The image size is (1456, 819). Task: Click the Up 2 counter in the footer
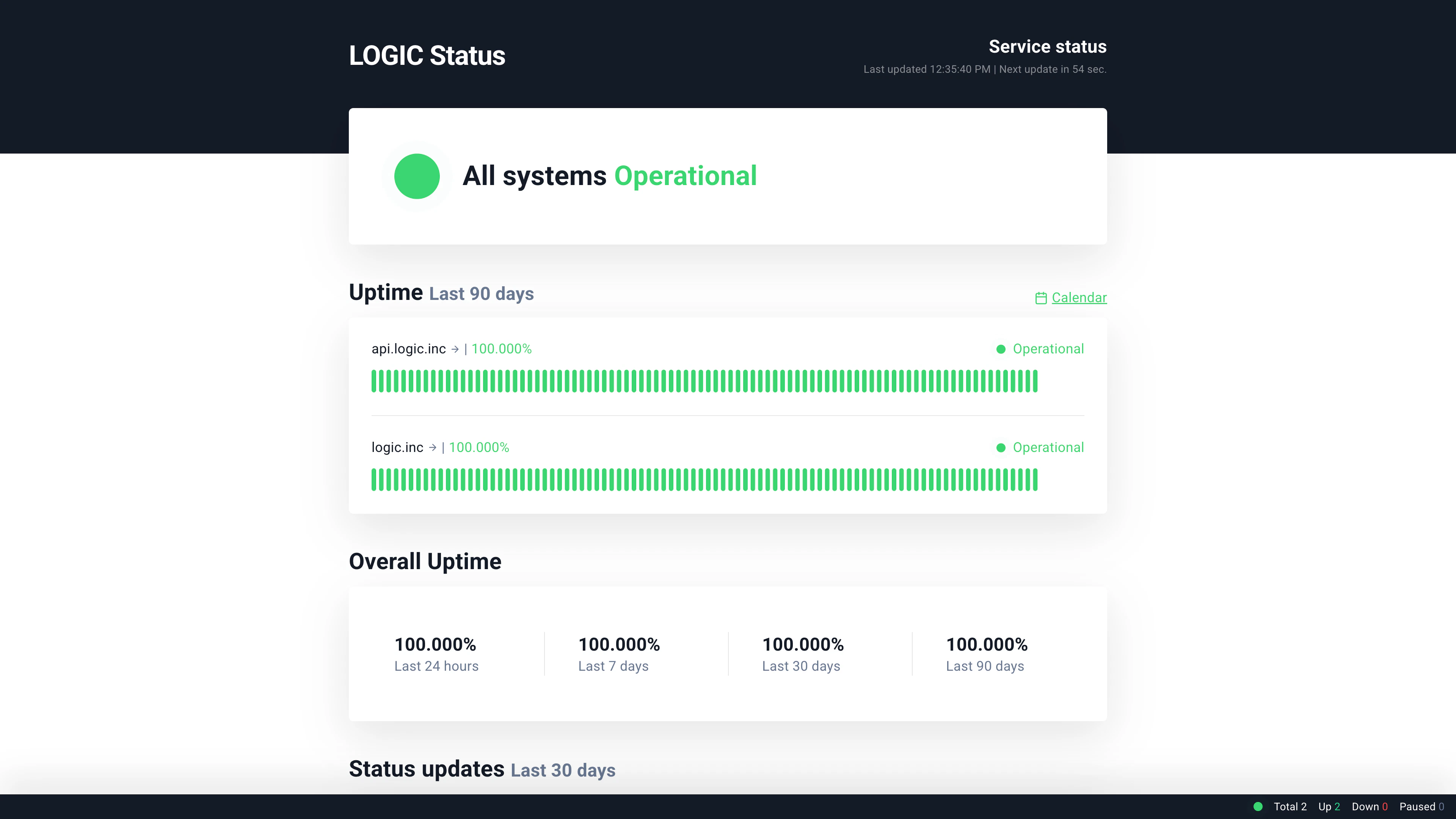point(1329,806)
